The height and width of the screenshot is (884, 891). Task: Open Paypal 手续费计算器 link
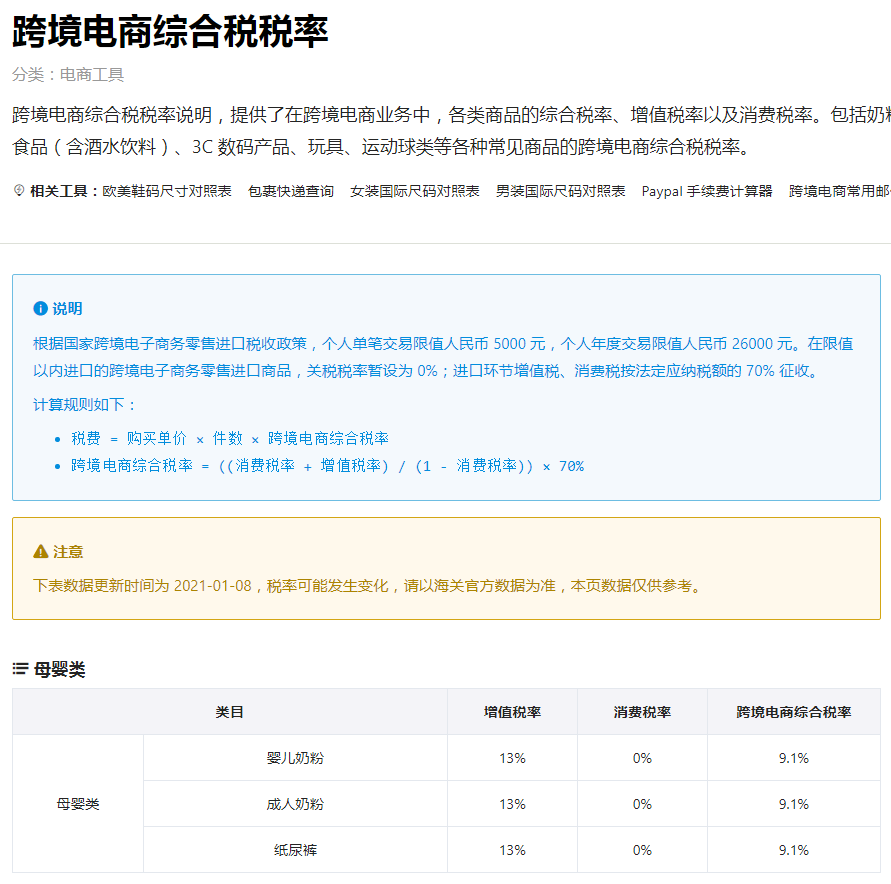click(x=707, y=191)
